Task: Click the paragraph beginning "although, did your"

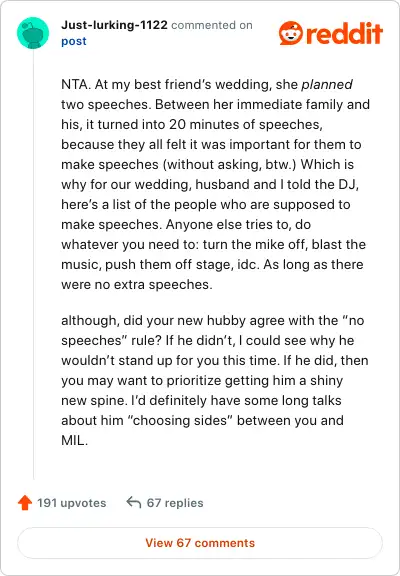Action: (x=215, y=380)
